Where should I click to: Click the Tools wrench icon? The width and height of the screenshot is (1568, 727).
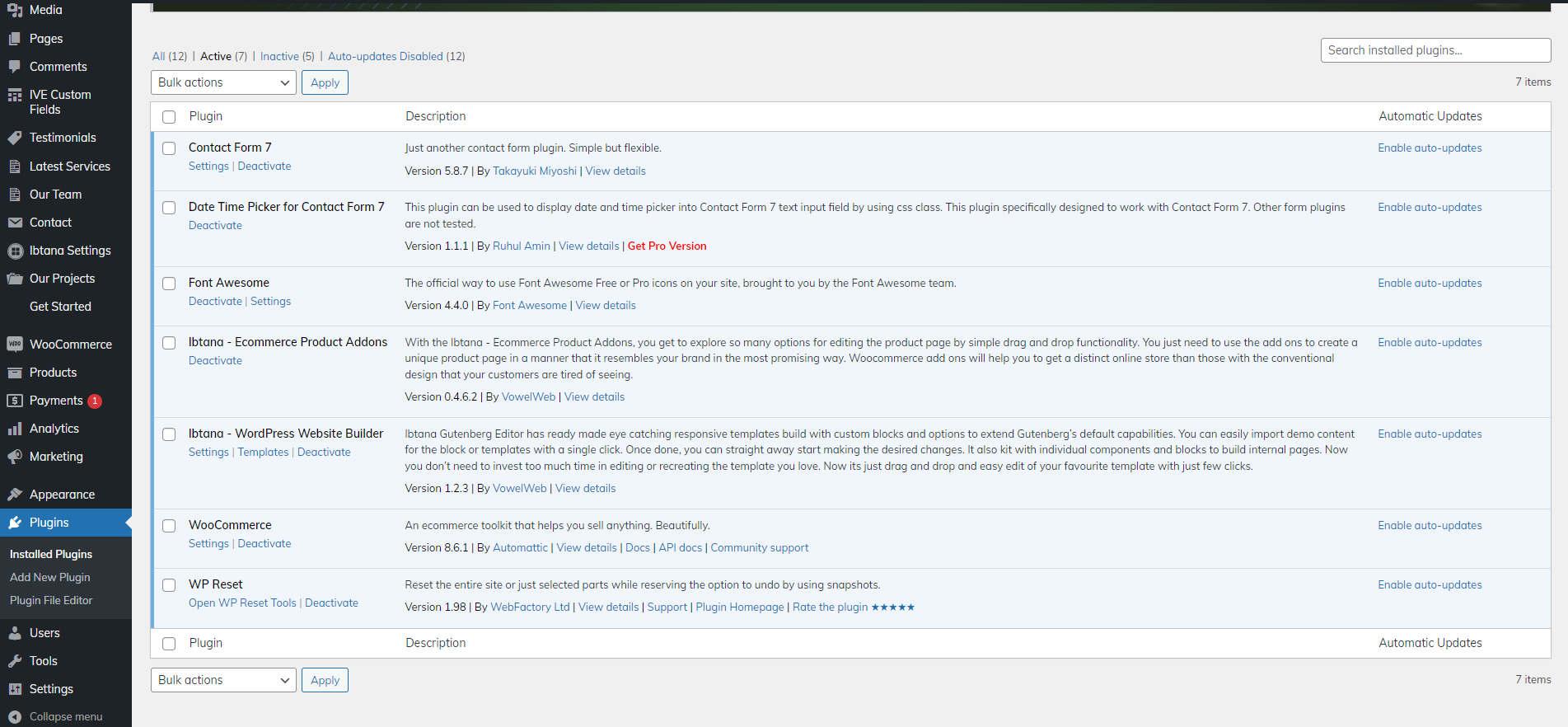(x=15, y=661)
